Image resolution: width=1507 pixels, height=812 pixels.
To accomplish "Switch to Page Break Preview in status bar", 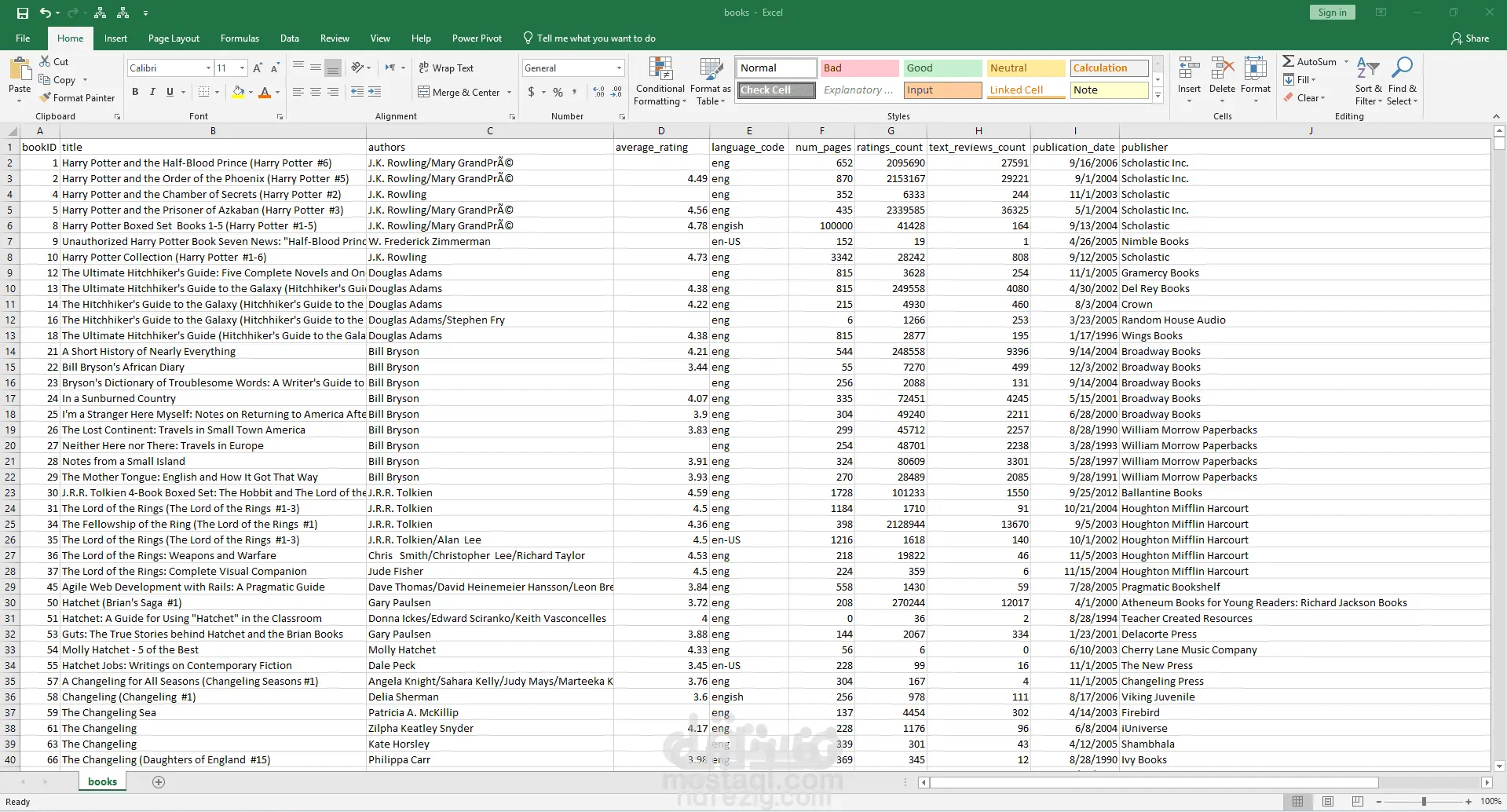I will (x=1357, y=801).
